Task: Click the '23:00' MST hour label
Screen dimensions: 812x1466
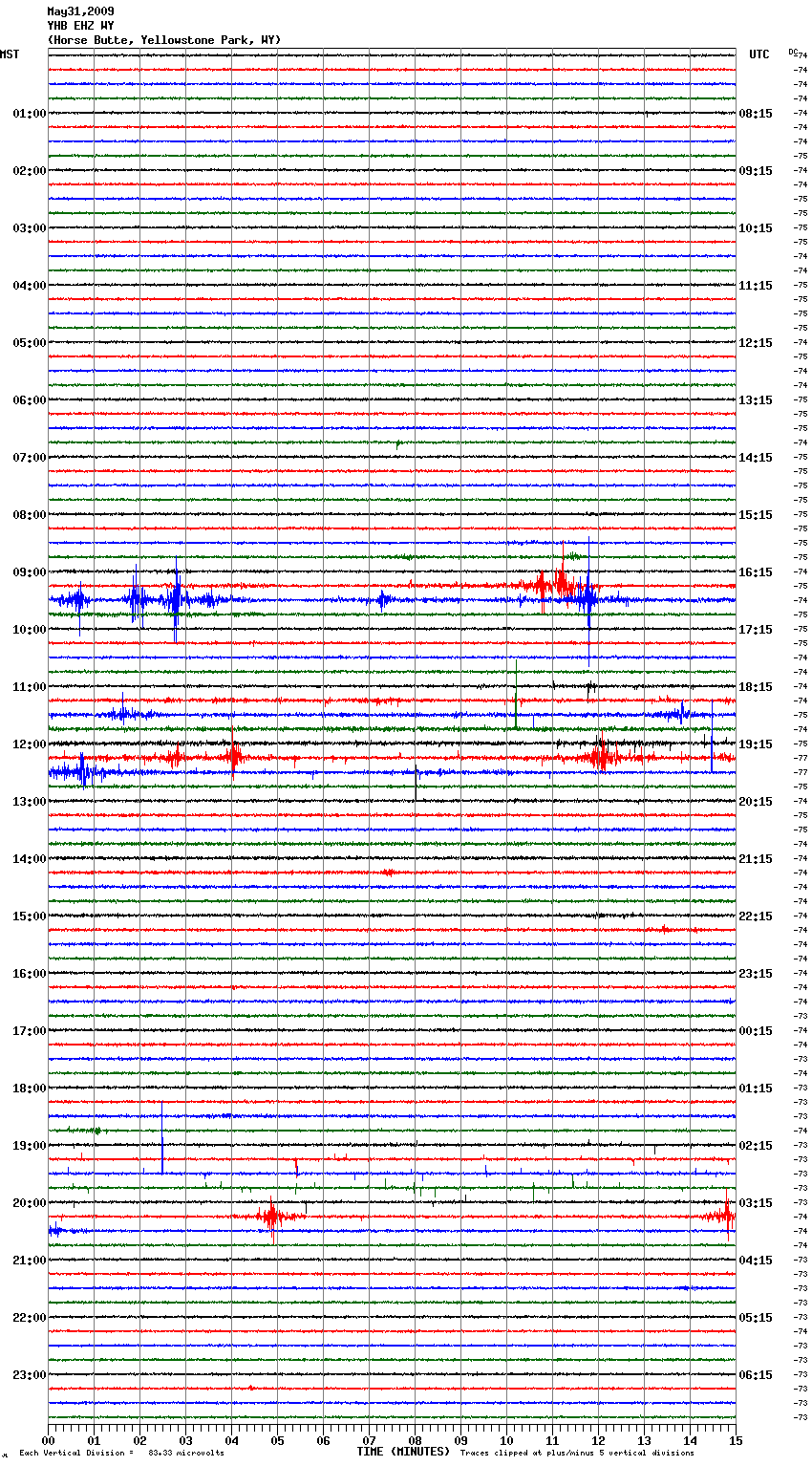Action: 30,1375
